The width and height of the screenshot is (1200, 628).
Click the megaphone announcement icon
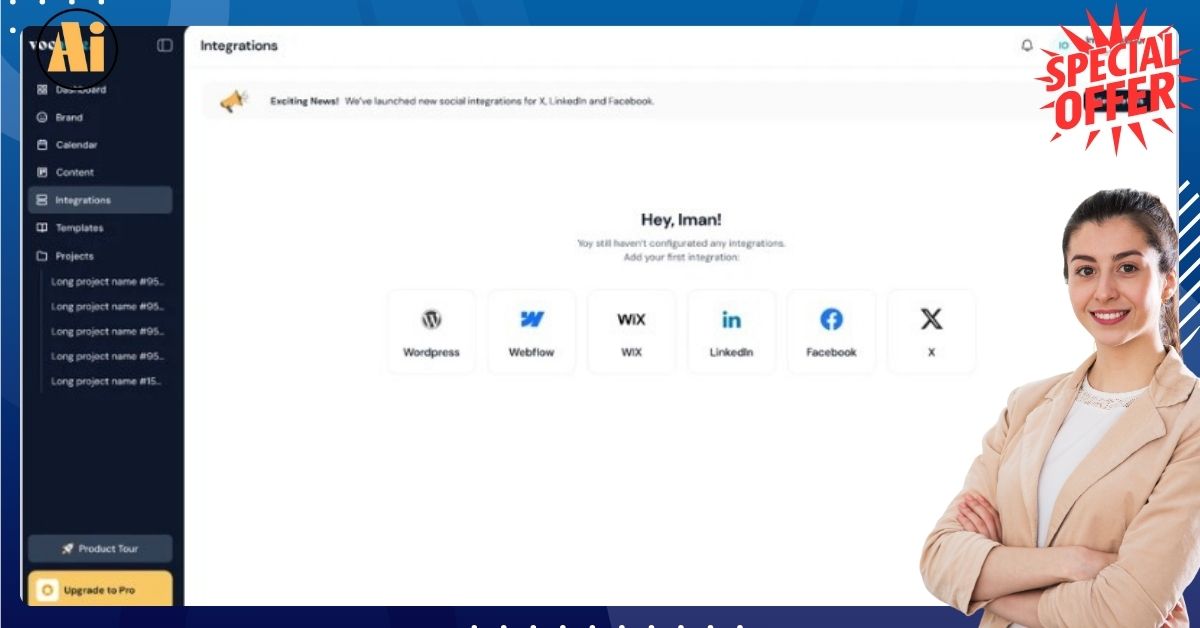click(234, 101)
